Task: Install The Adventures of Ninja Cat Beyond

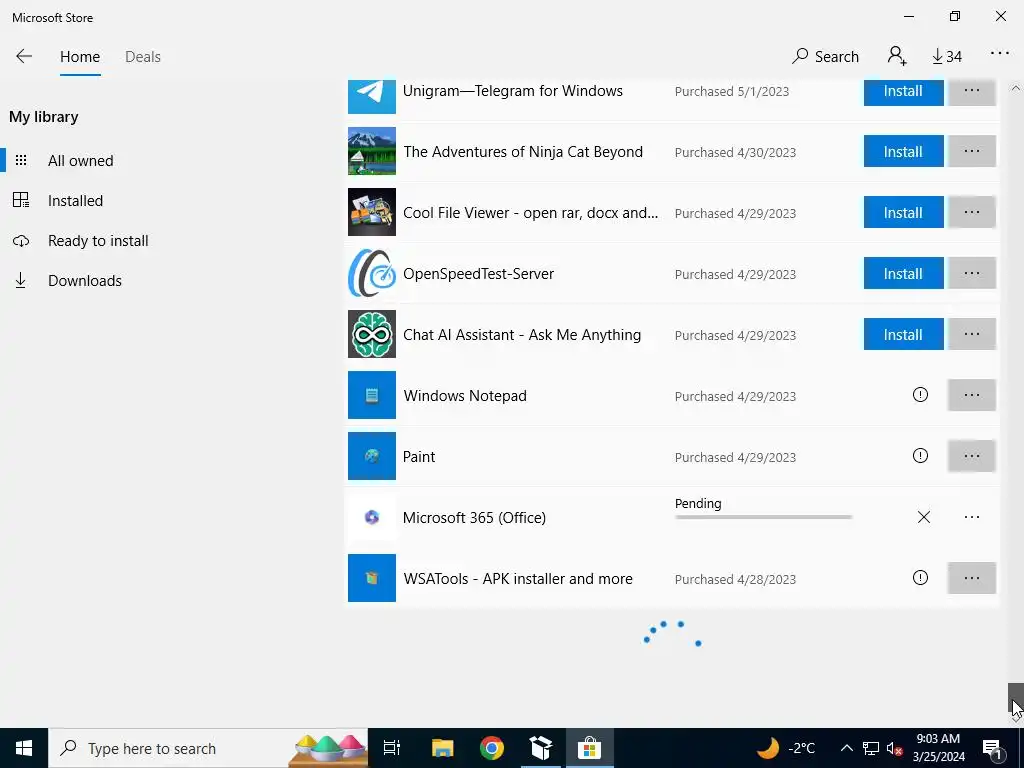Action: (903, 152)
